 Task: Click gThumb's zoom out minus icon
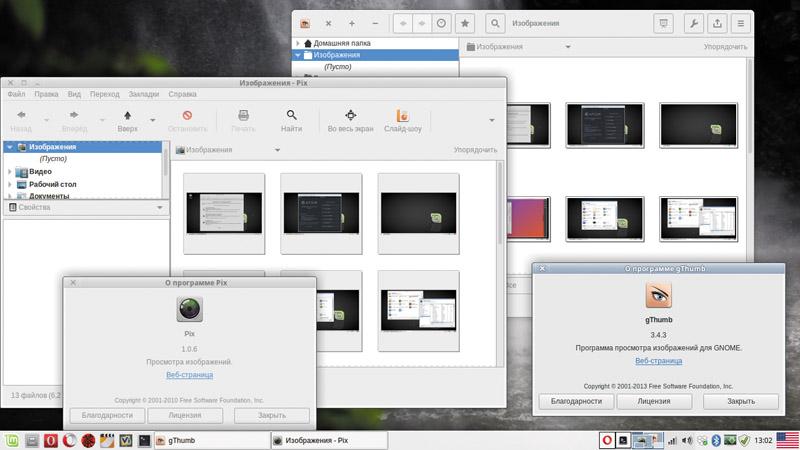coord(375,23)
